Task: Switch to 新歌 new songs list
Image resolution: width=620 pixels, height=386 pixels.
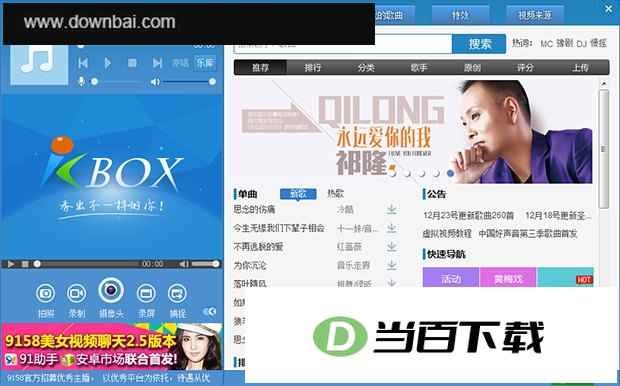Action: click(x=298, y=194)
